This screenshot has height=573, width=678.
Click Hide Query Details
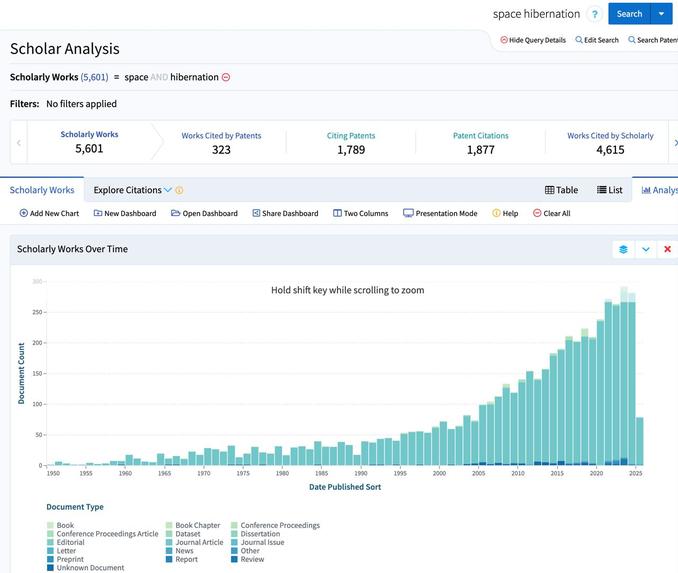pyautogui.click(x=533, y=40)
